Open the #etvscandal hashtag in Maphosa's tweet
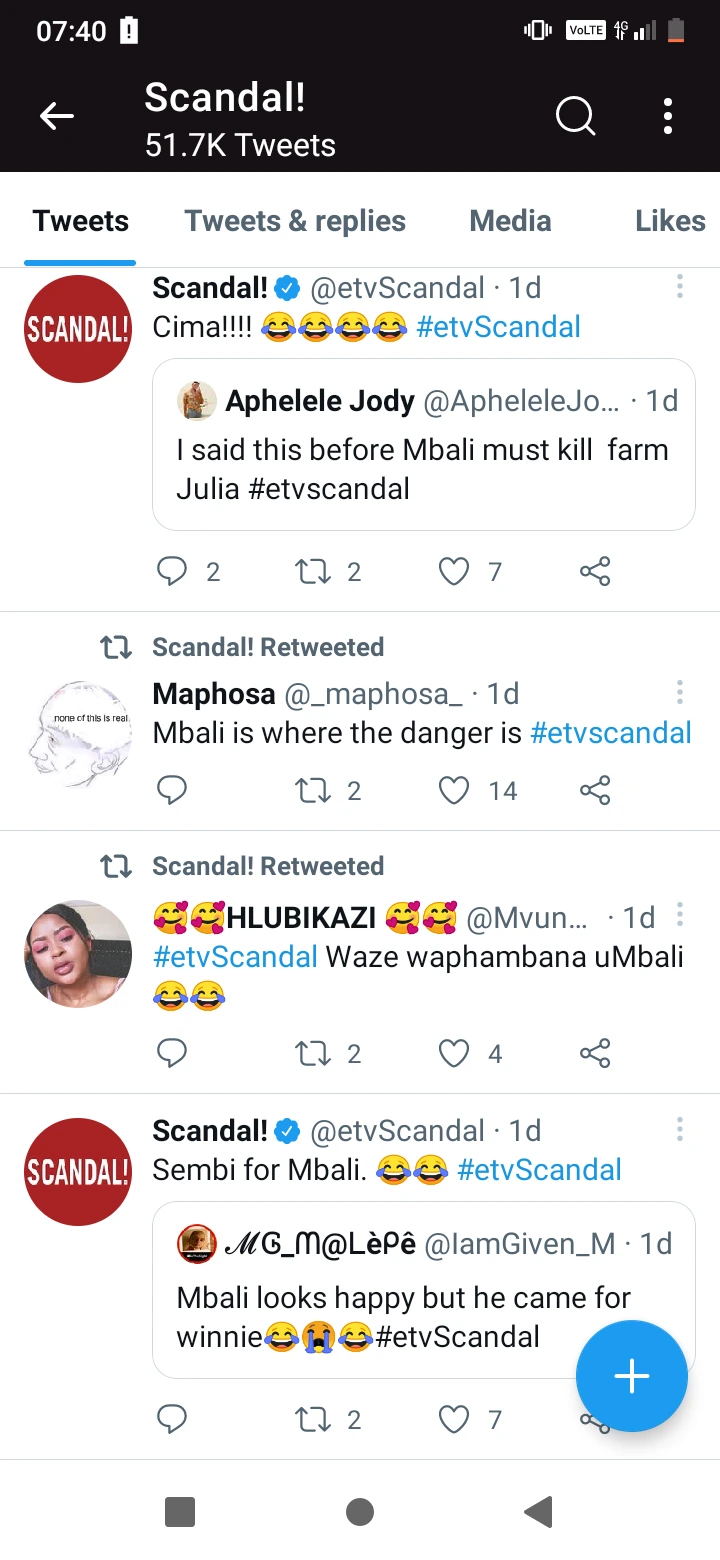720x1560 pixels. (610, 733)
